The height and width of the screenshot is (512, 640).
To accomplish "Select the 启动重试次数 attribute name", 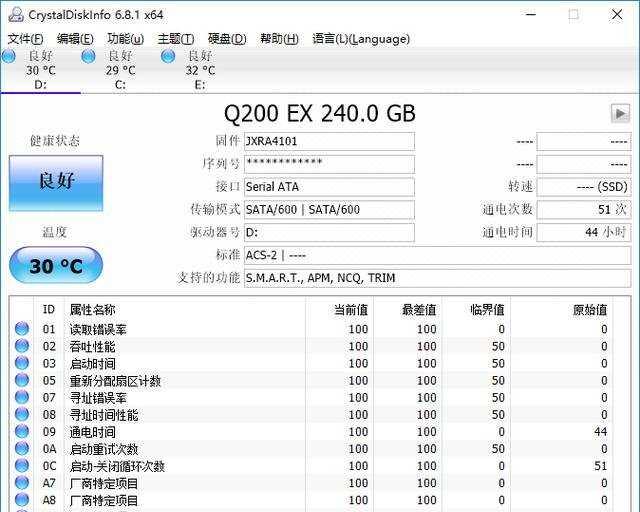I will [104, 449].
